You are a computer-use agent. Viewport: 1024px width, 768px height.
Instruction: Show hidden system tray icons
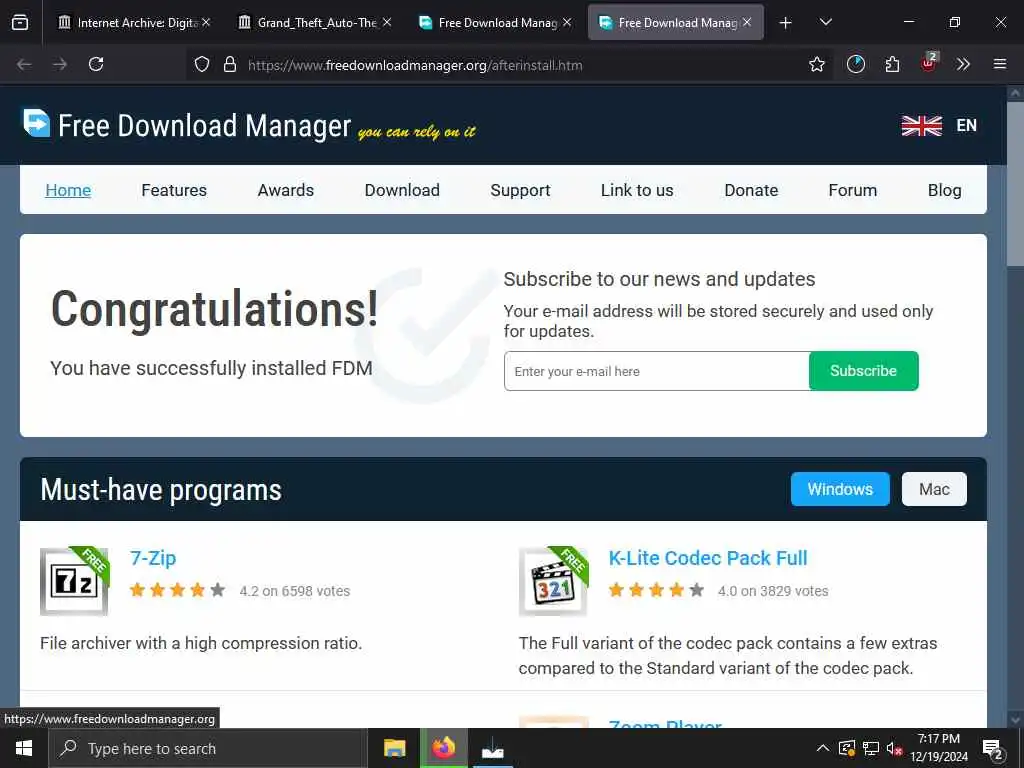tap(823, 748)
